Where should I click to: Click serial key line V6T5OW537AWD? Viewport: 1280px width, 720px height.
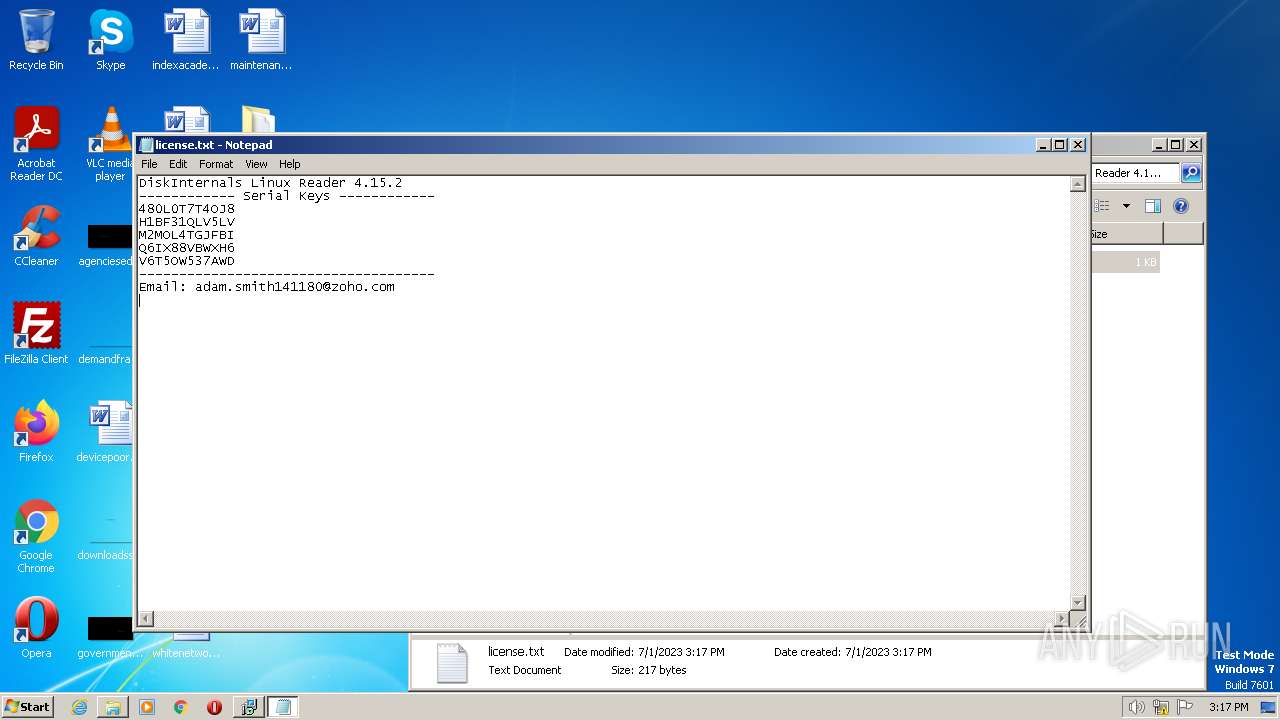tap(187, 261)
